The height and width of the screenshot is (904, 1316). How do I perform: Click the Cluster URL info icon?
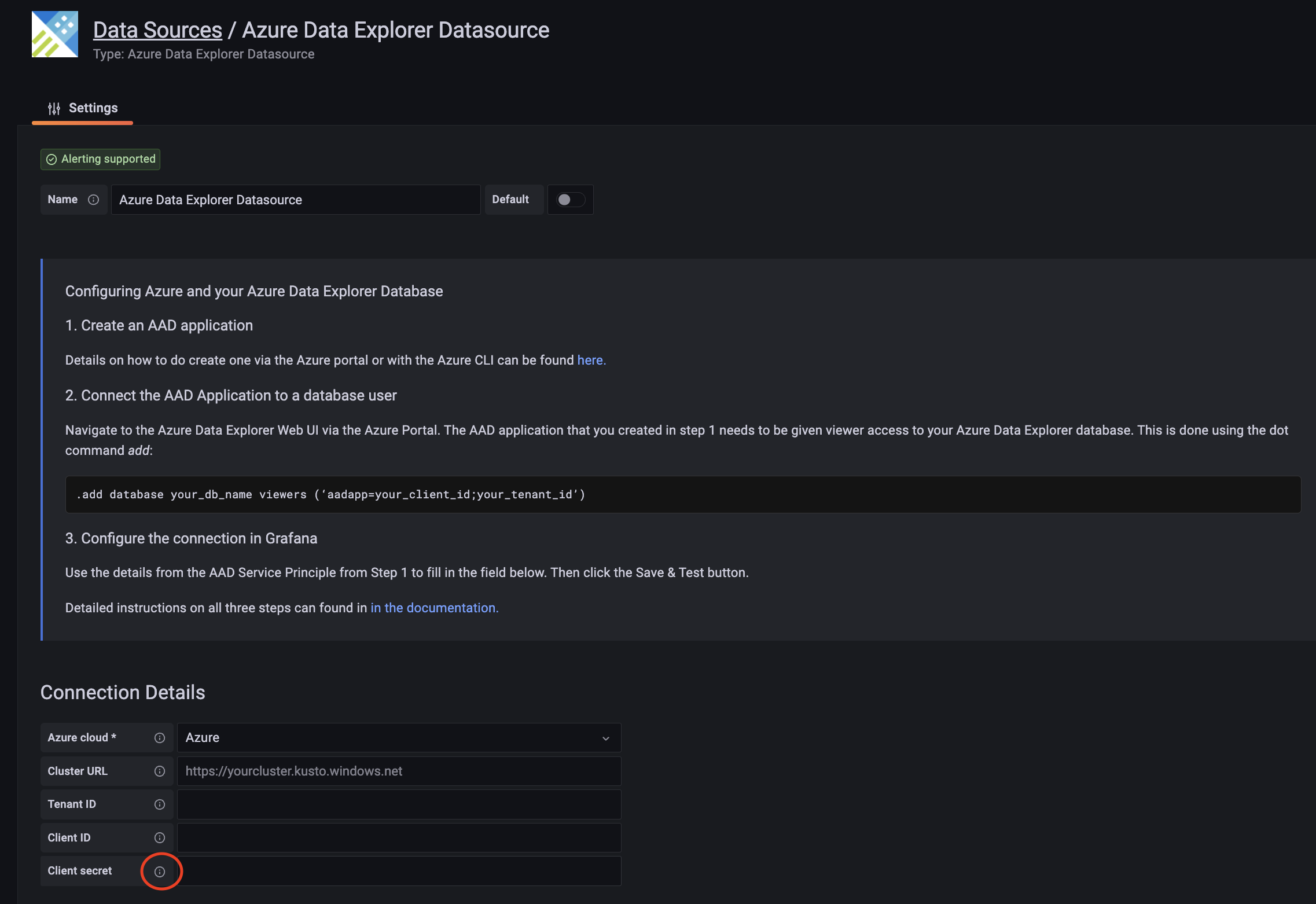click(159, 771)
